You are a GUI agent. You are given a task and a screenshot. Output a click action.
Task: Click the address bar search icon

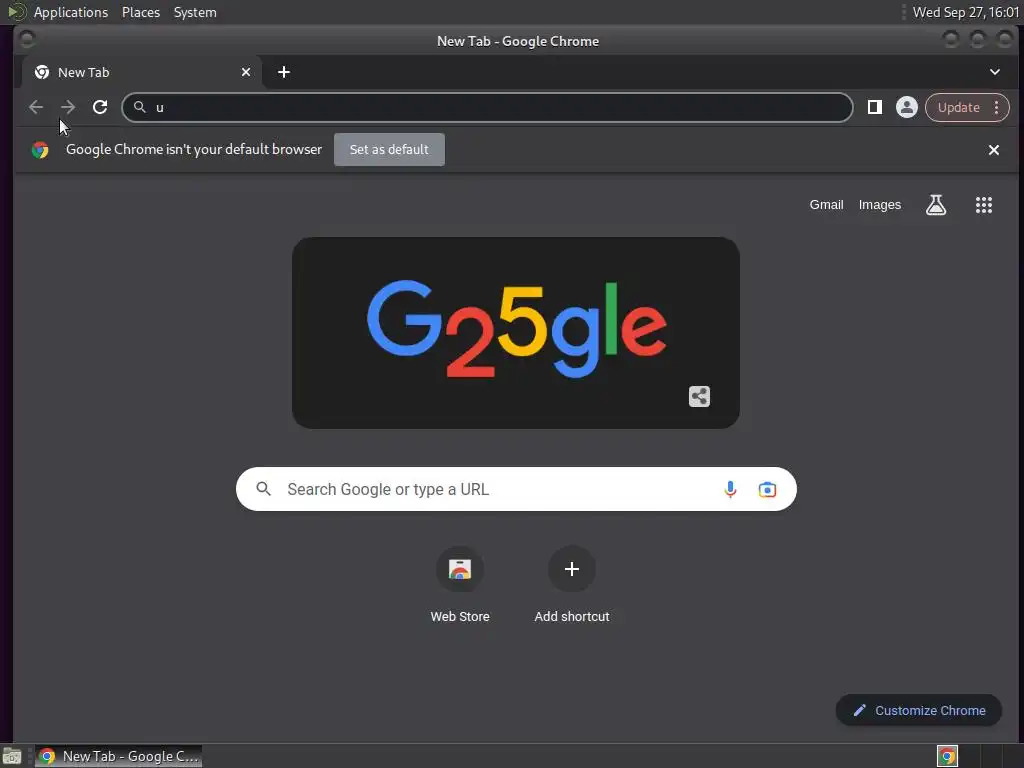pos(139,107)
